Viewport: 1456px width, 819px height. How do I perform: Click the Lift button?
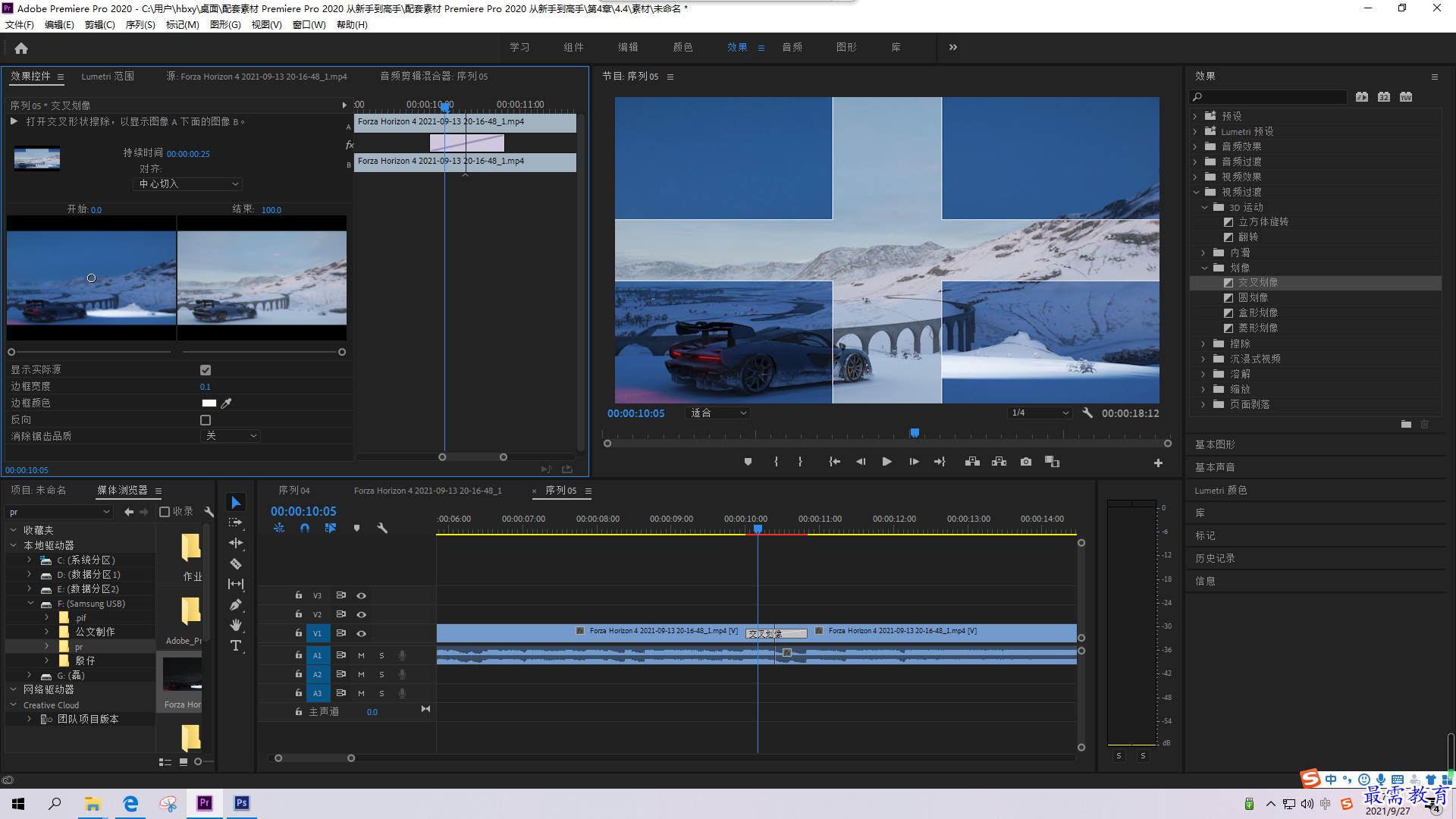pyautogui.click(x=972, y=462)
